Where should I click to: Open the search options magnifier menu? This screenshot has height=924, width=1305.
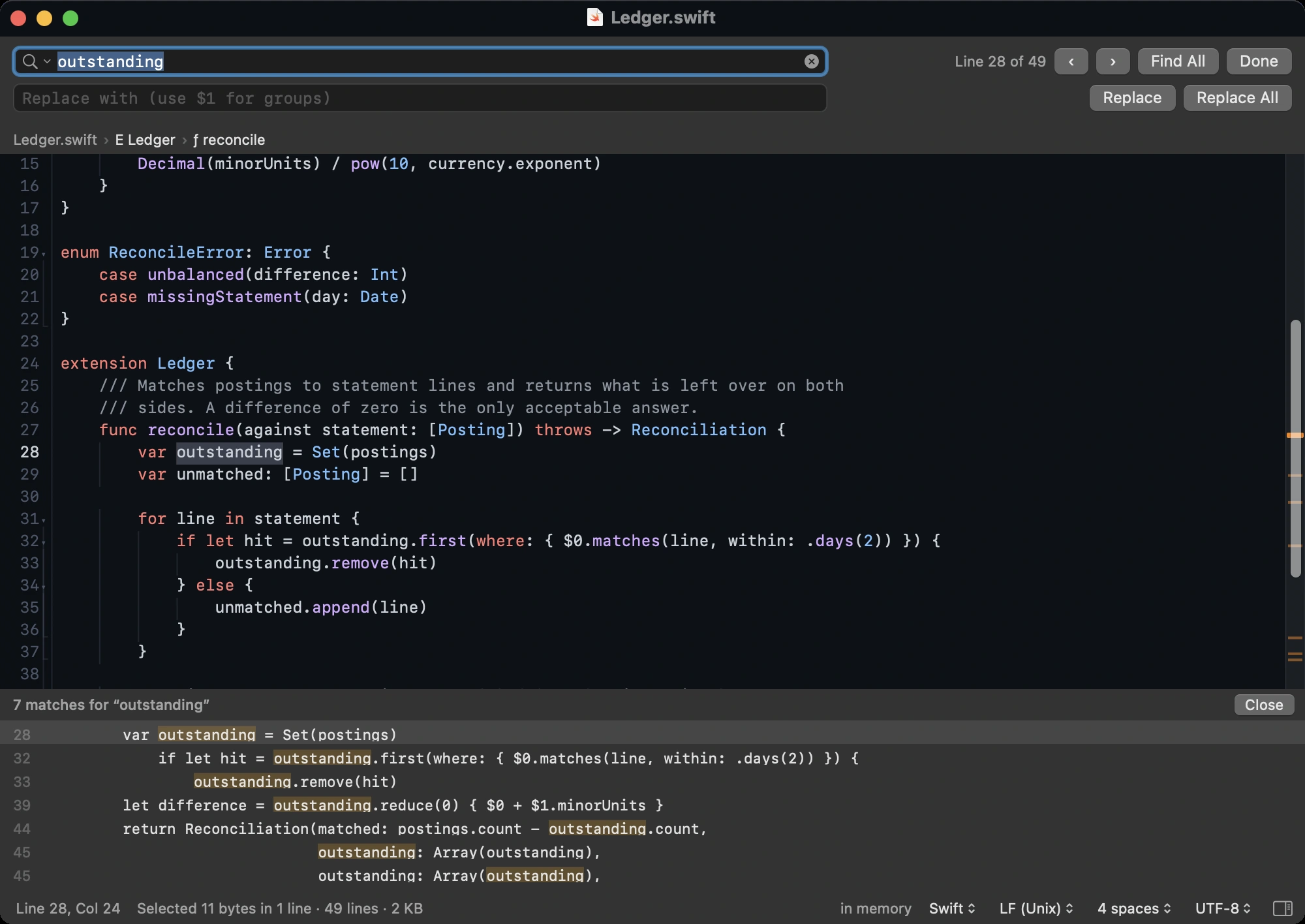point(35,61)
